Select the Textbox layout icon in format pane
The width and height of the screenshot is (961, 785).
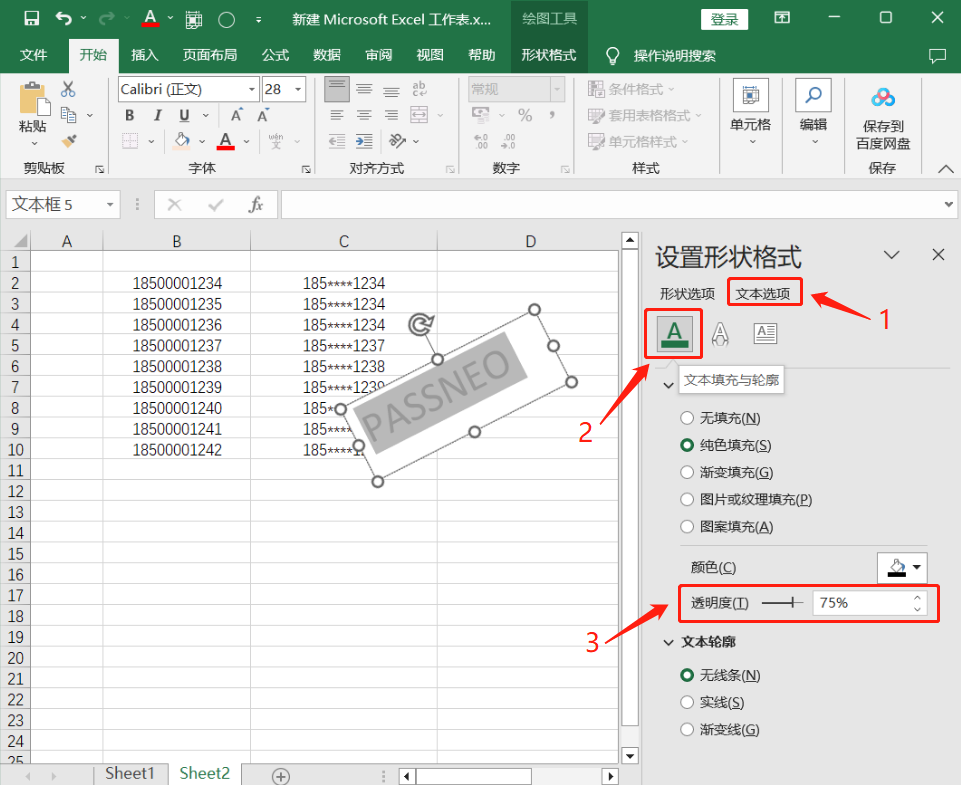pos(765,333)
